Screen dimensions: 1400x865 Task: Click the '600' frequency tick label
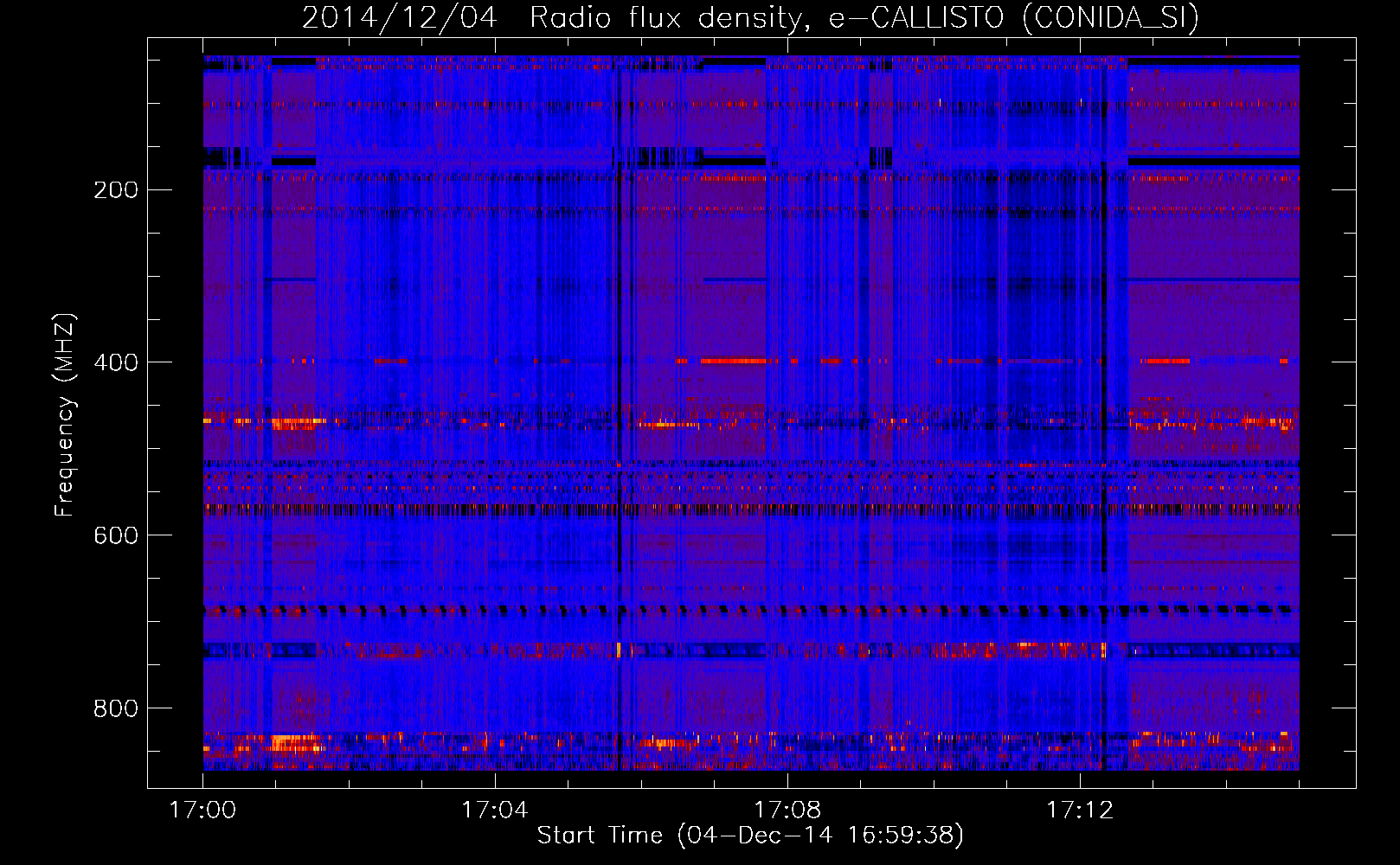click(x=116, y=535)
